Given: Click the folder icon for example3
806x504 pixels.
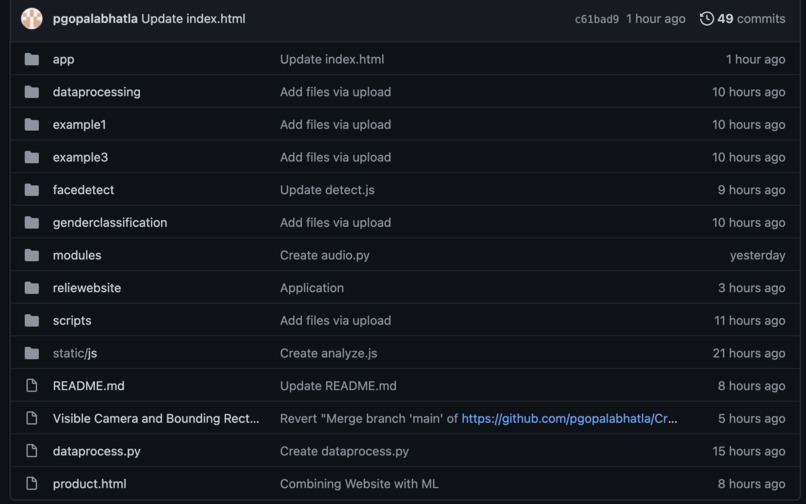Looking at the screenshot, I should 32,157.
